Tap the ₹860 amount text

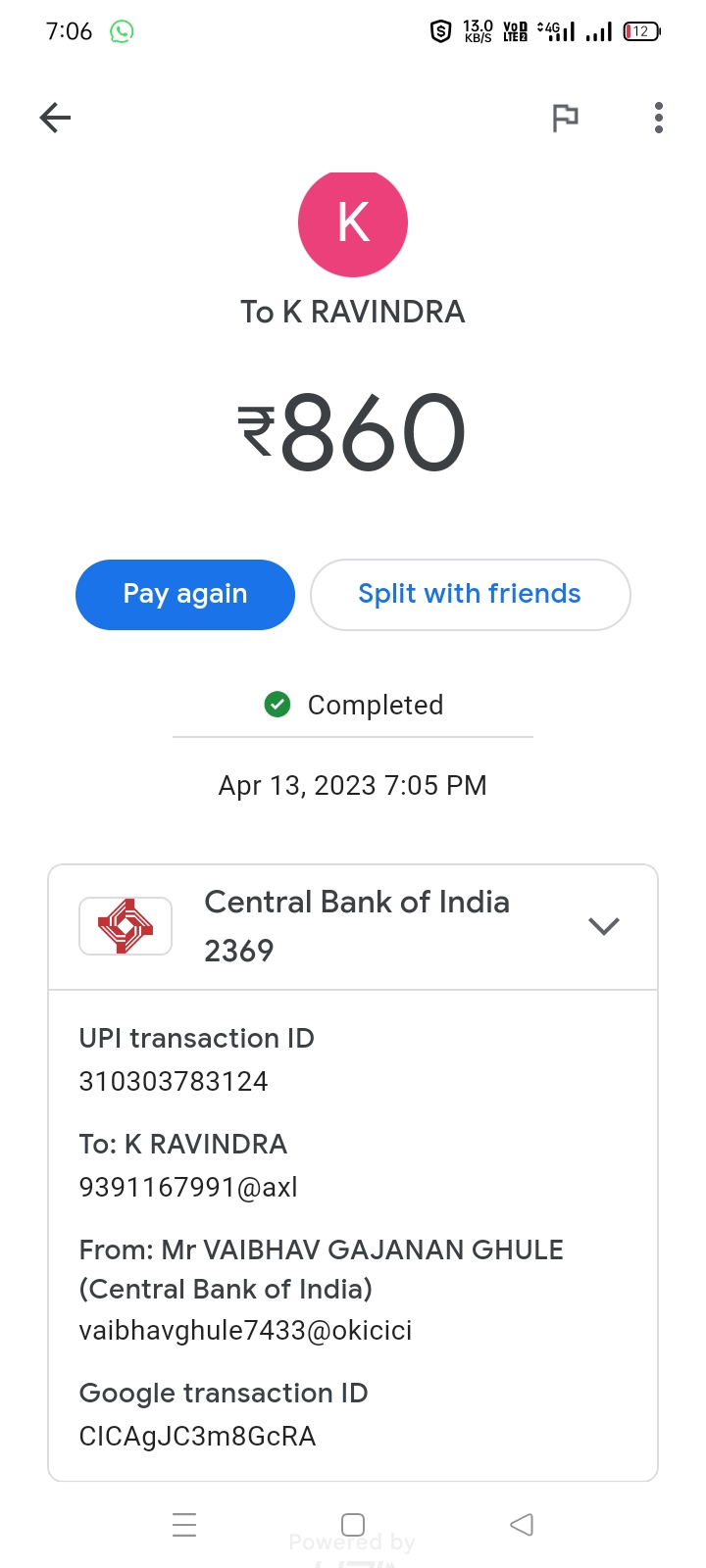coord(353,431)
